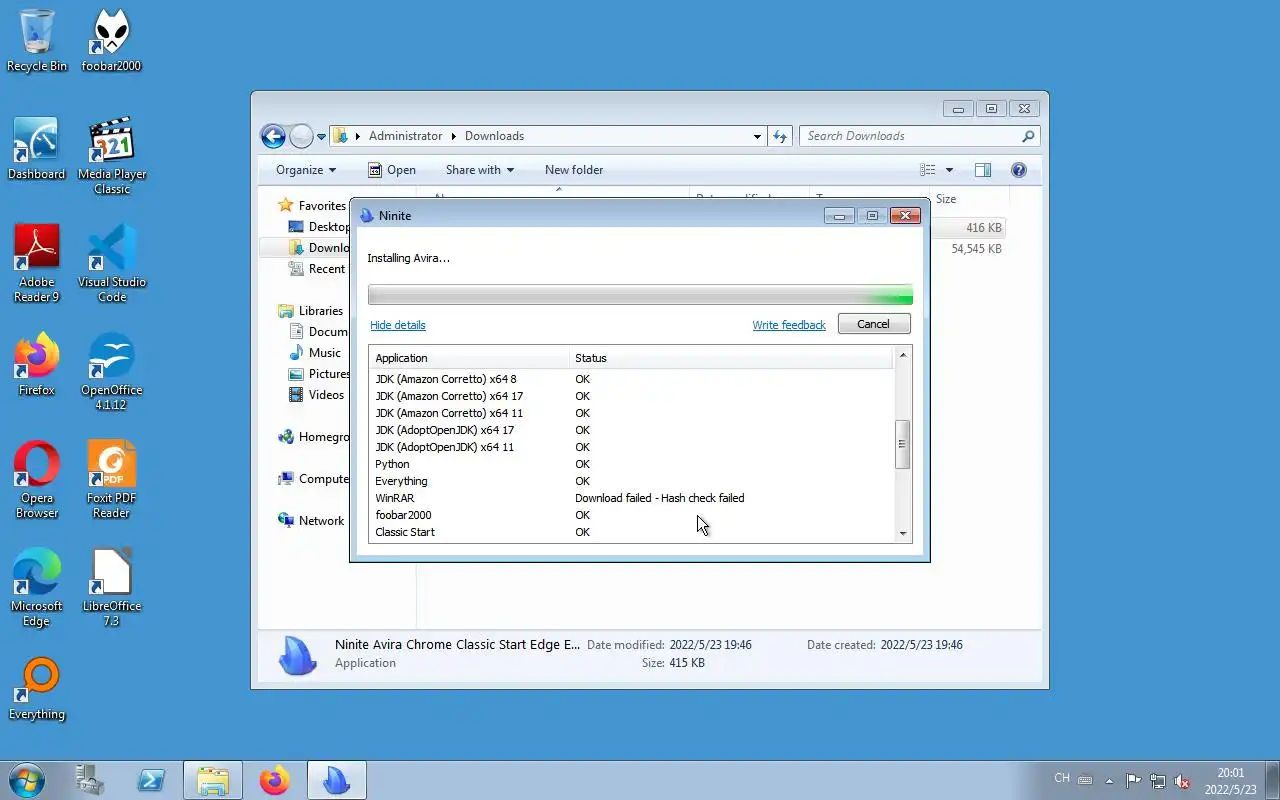
Task: Show hidden system tray icons
Action: pos(1109,781)
